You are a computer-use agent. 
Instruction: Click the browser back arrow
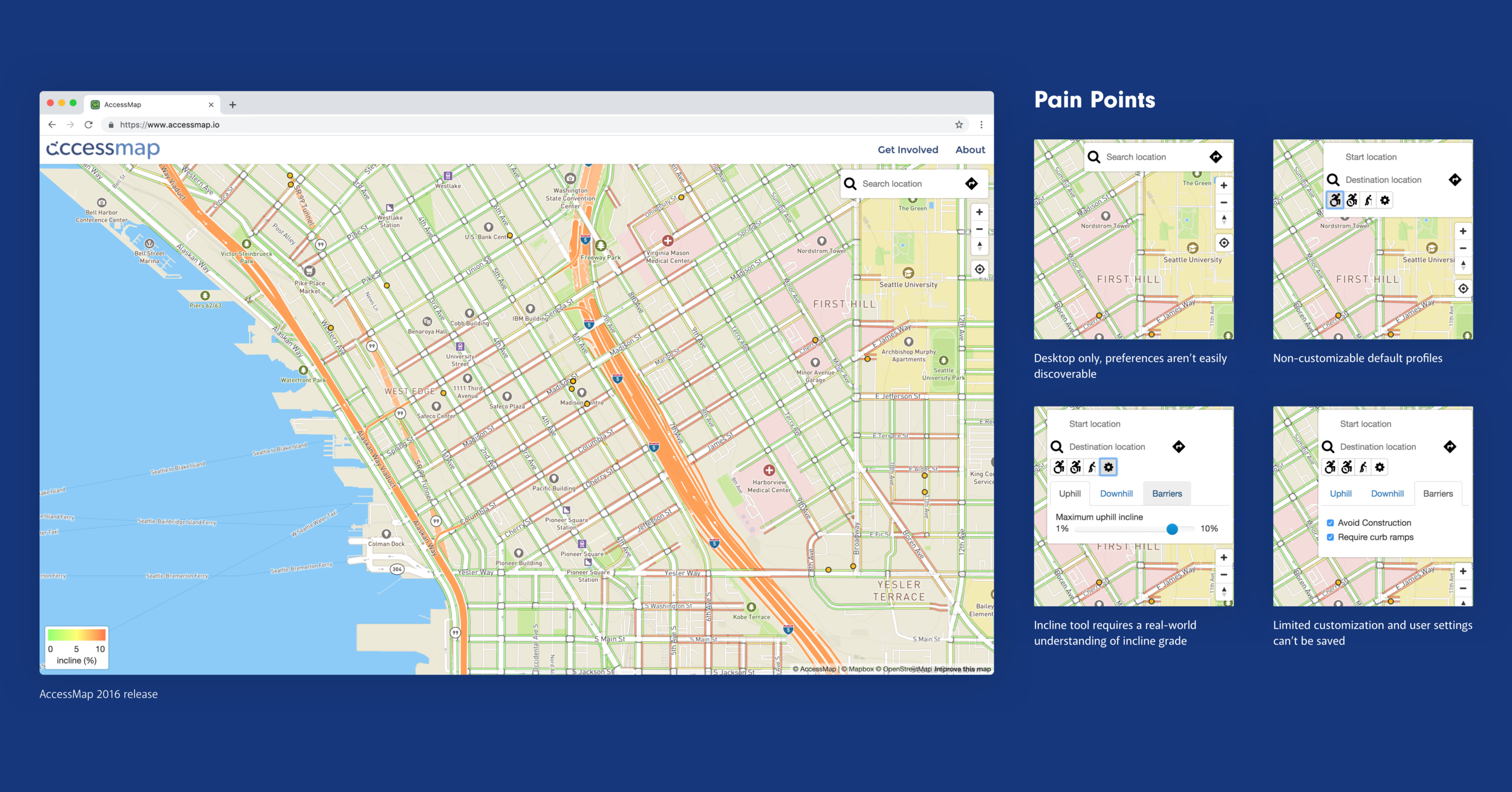point(52,125)
